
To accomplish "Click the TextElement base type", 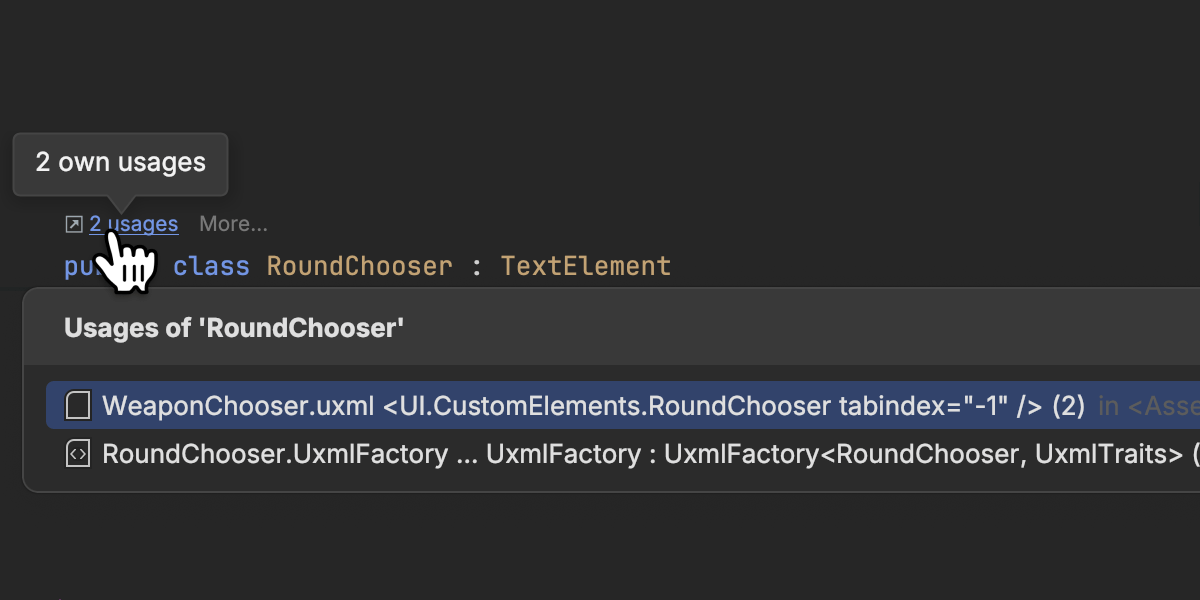I will click(585, 267).
